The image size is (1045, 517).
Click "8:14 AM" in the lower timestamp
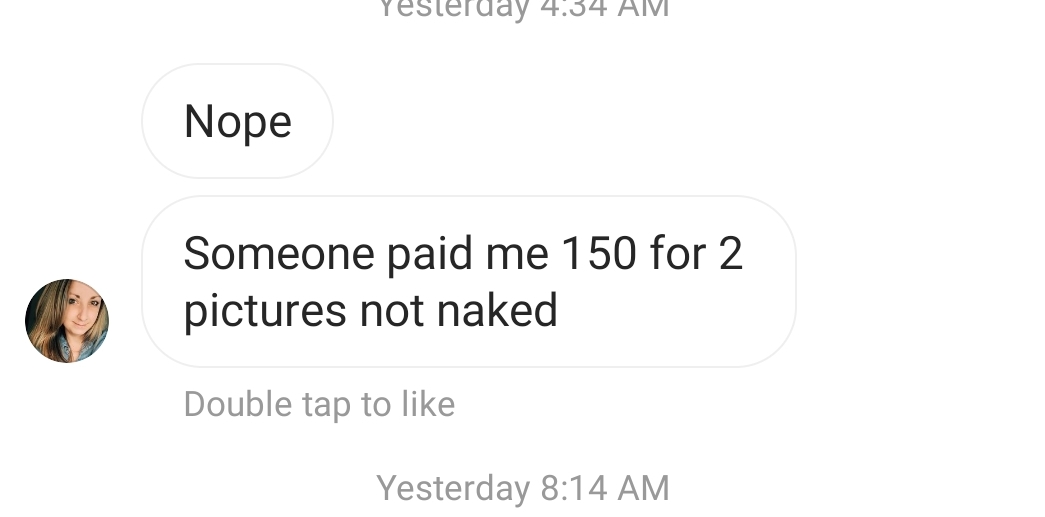pos(604,488)
